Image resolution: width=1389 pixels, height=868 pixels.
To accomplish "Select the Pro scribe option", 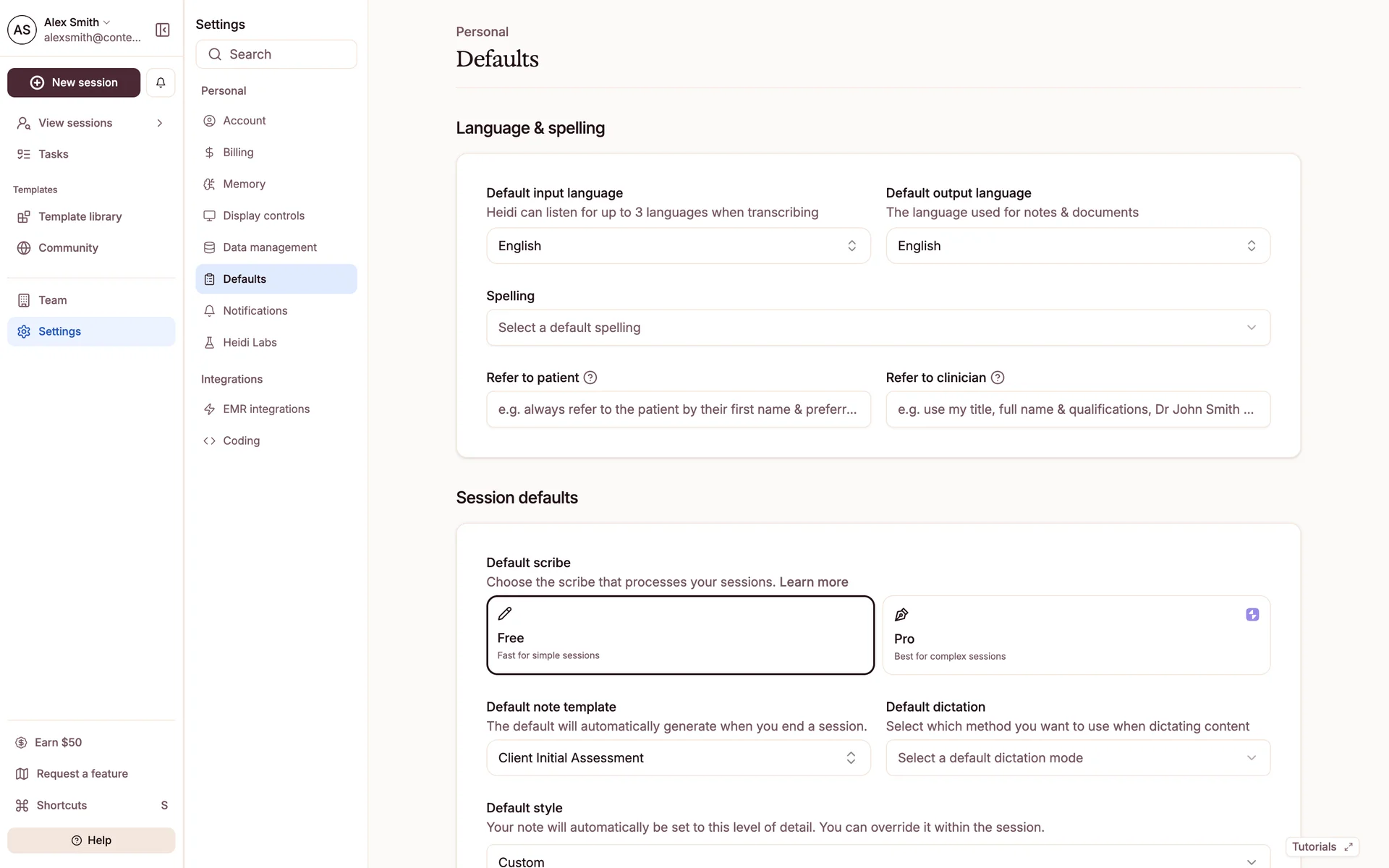I will [x=1076, y=635].
